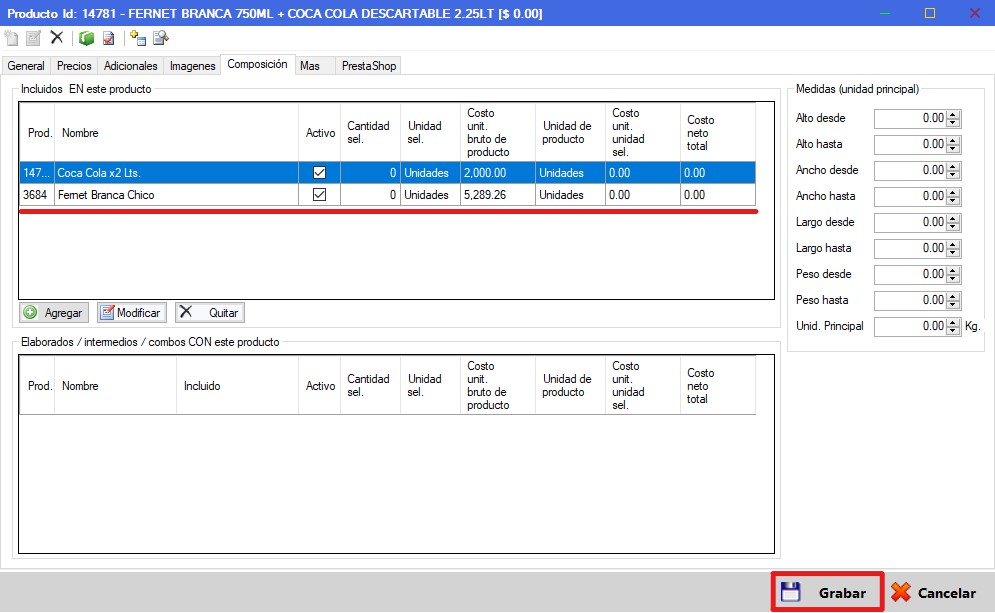Click the green box toolbar icon
This screenshot has width=995, height=613.
(86, 38)
